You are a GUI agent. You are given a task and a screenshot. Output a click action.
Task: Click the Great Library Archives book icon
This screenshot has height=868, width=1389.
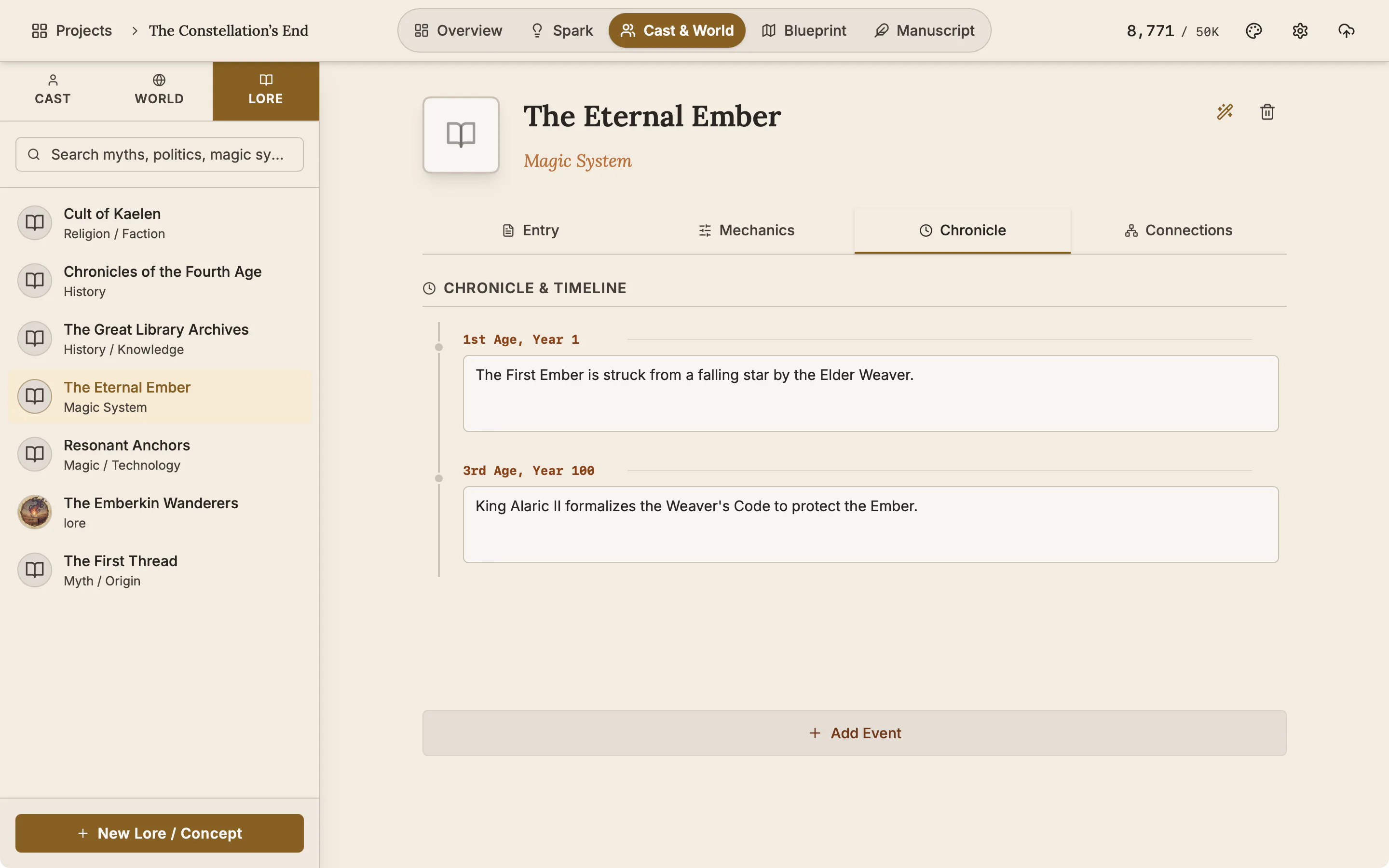click(x=34, y=339)
